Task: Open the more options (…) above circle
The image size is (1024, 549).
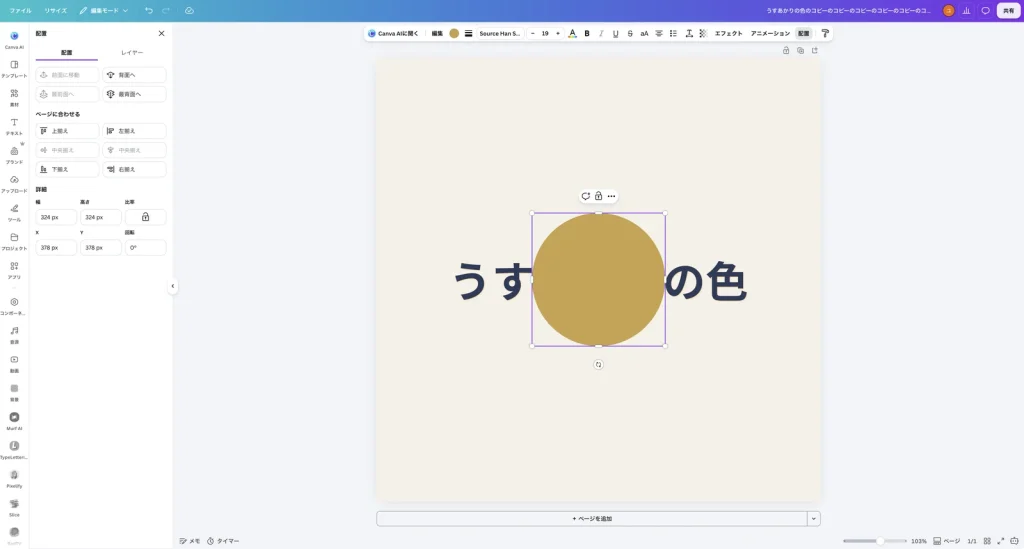Action: pos(611,196)
